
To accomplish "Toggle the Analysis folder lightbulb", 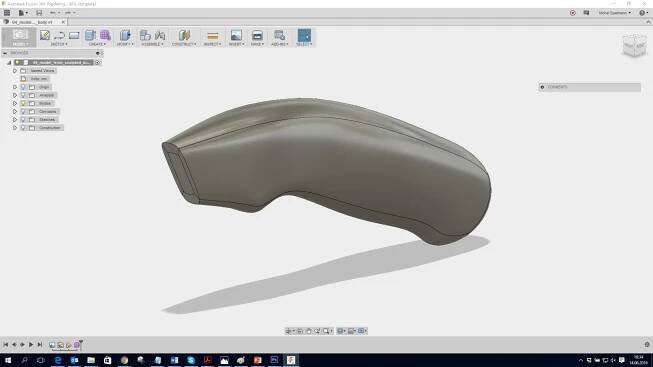I will 23,95.
